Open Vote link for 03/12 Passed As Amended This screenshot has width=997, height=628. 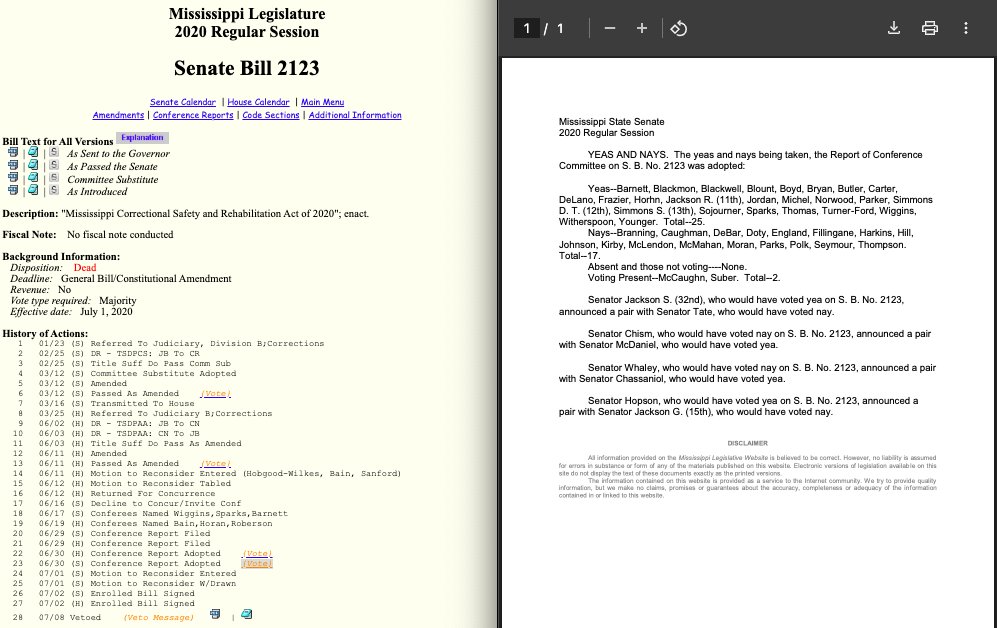click(216, 393)
